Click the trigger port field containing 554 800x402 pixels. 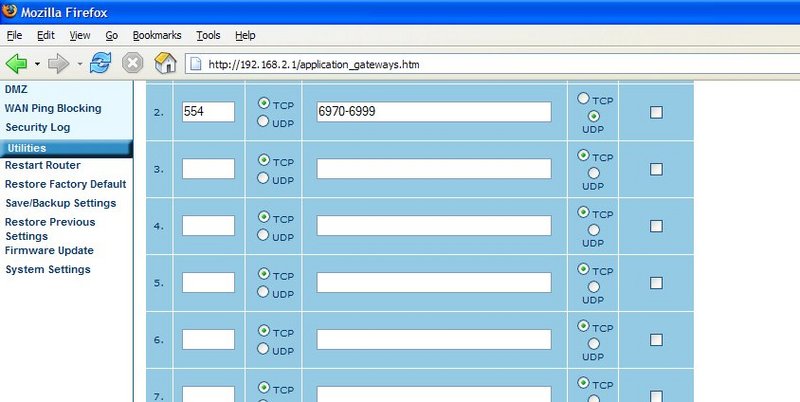click(208, 112)
